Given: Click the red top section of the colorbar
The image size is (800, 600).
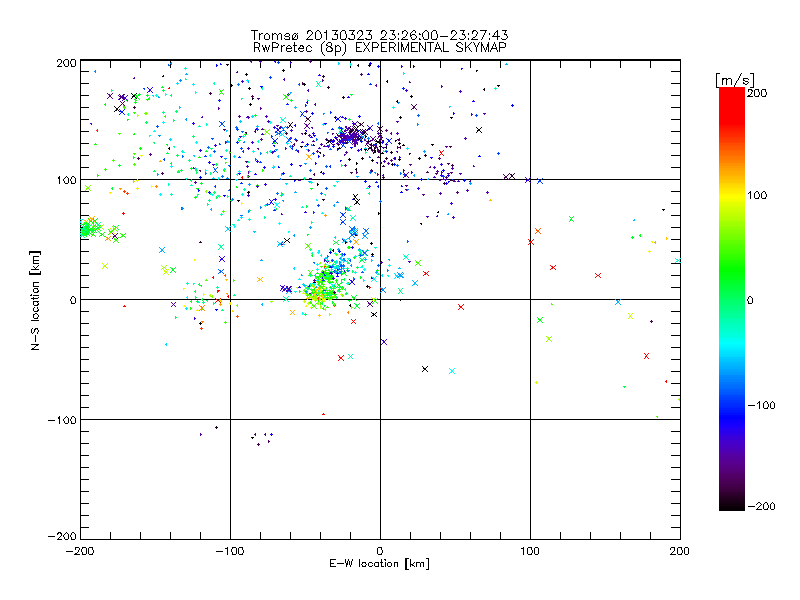Looking at the screenshot, I should [732, 105].
